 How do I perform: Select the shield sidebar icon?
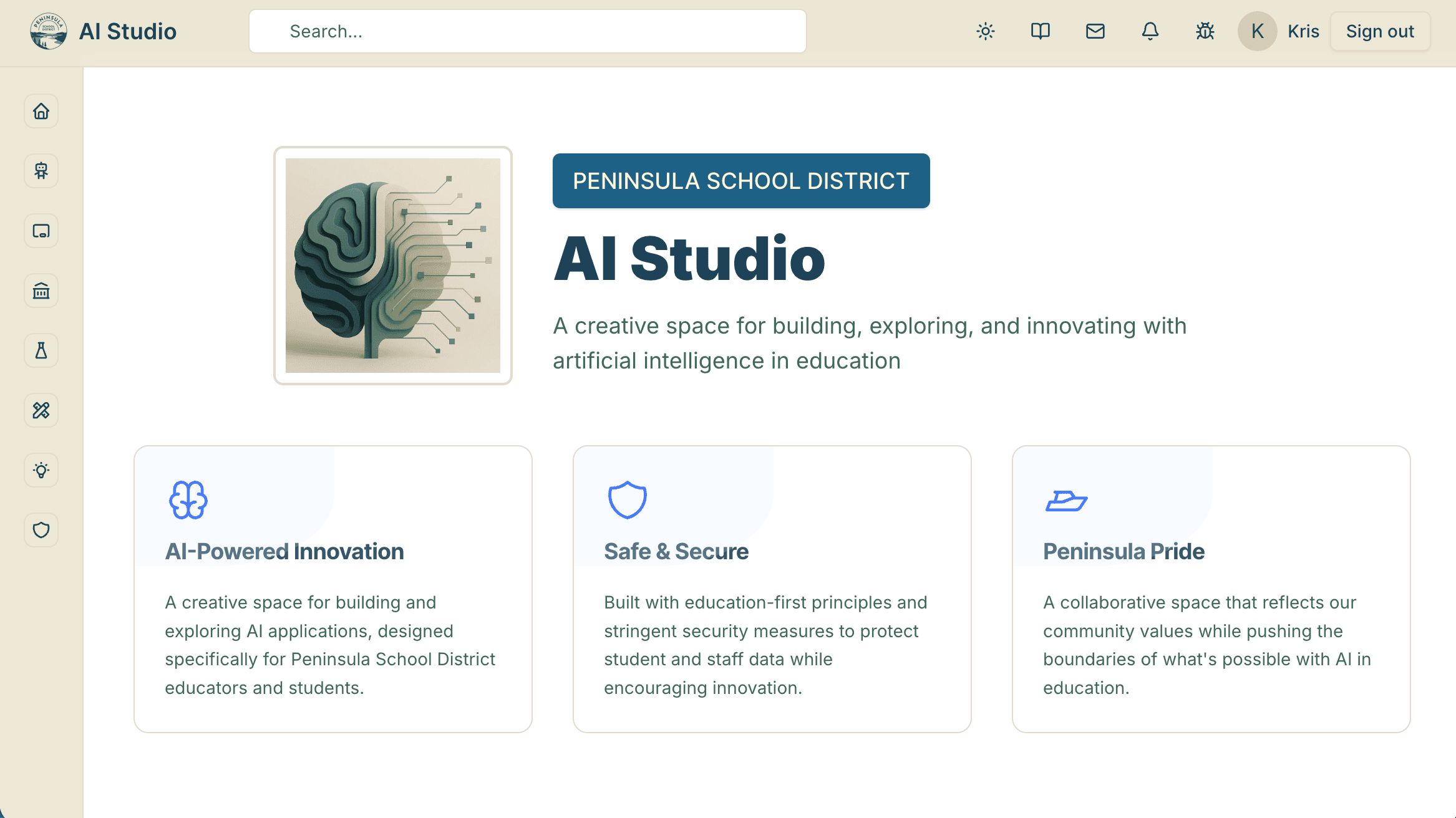[x=41, y=531]
